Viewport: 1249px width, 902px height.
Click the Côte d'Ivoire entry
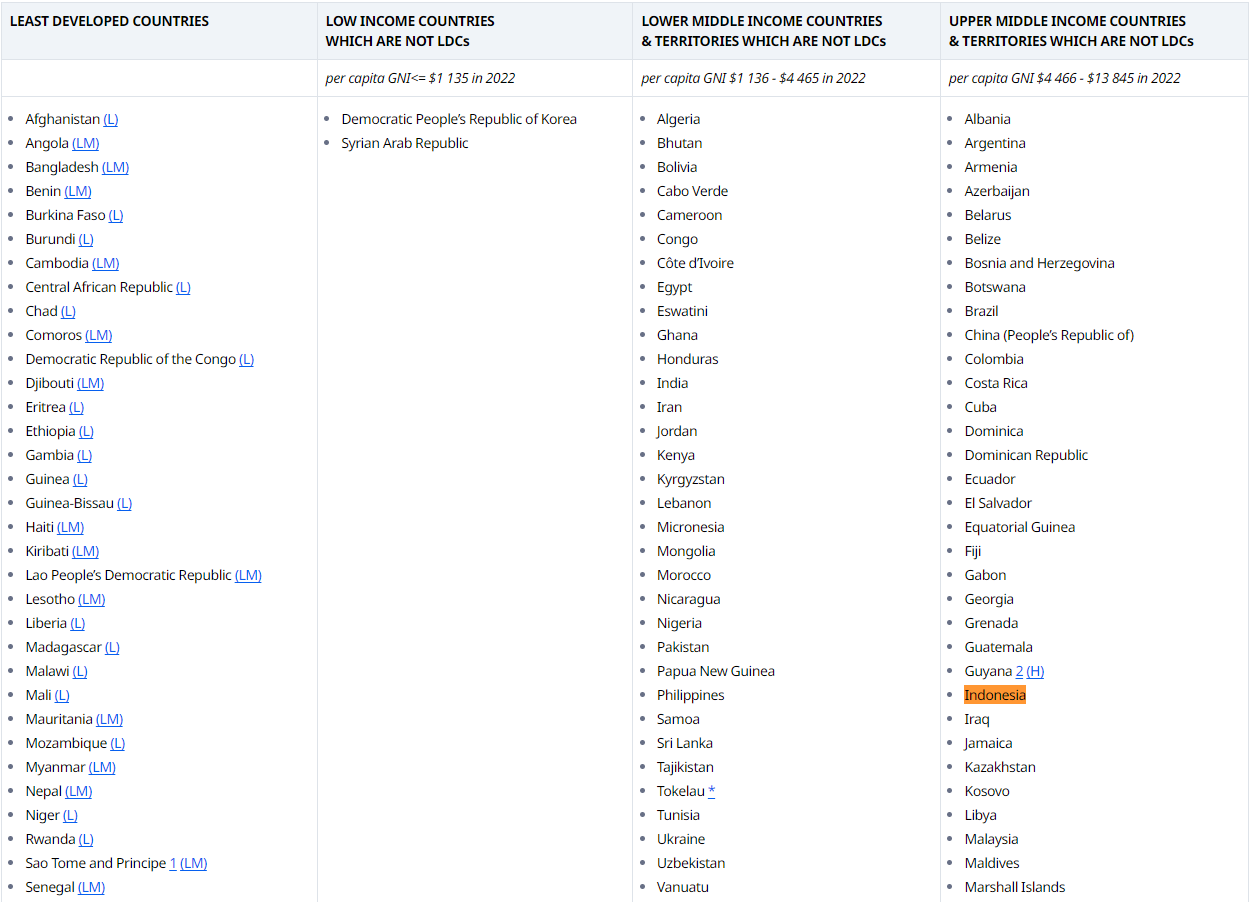(695, 263)
